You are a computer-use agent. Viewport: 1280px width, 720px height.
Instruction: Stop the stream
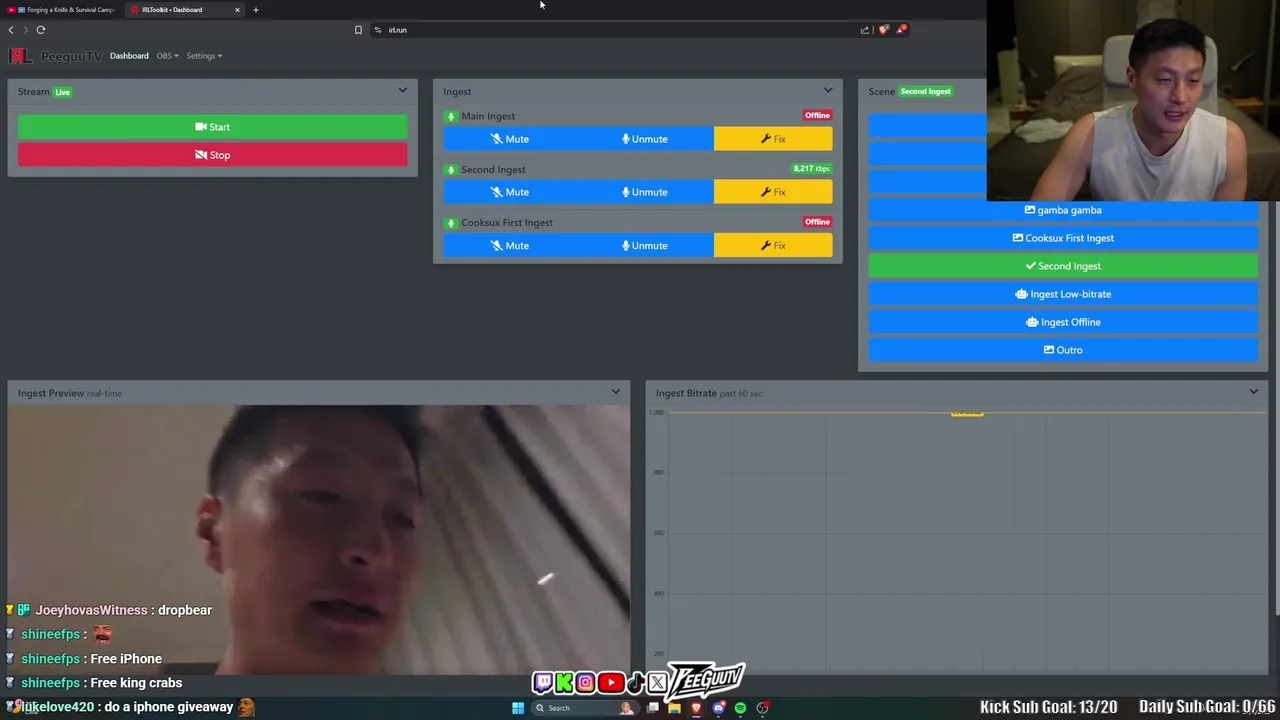(x=213, y=155)
